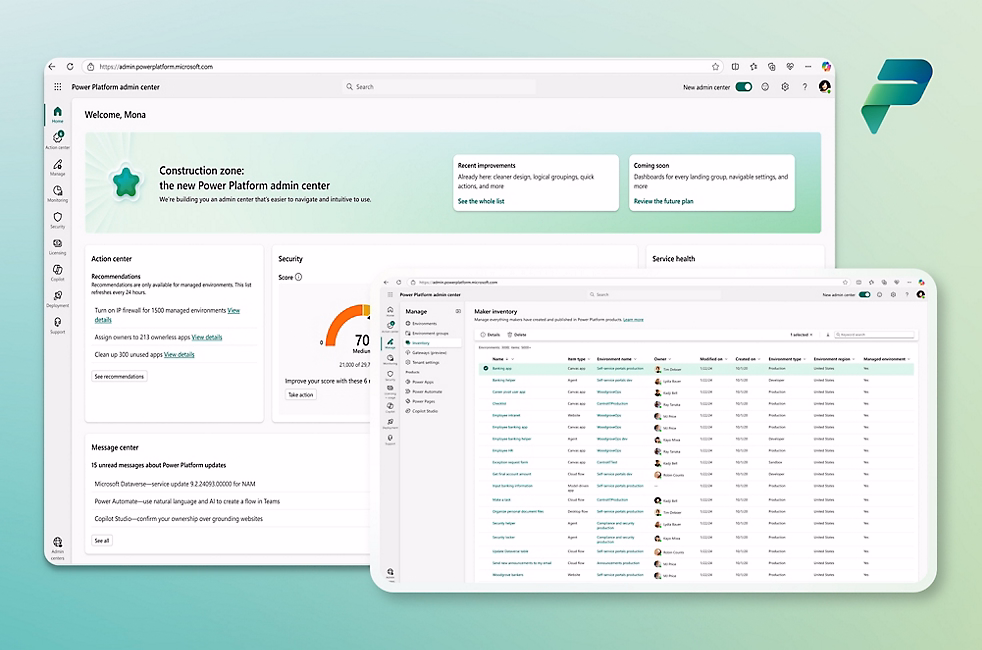
Task: Click the search box in the back window header
Action: click(440, 87)
